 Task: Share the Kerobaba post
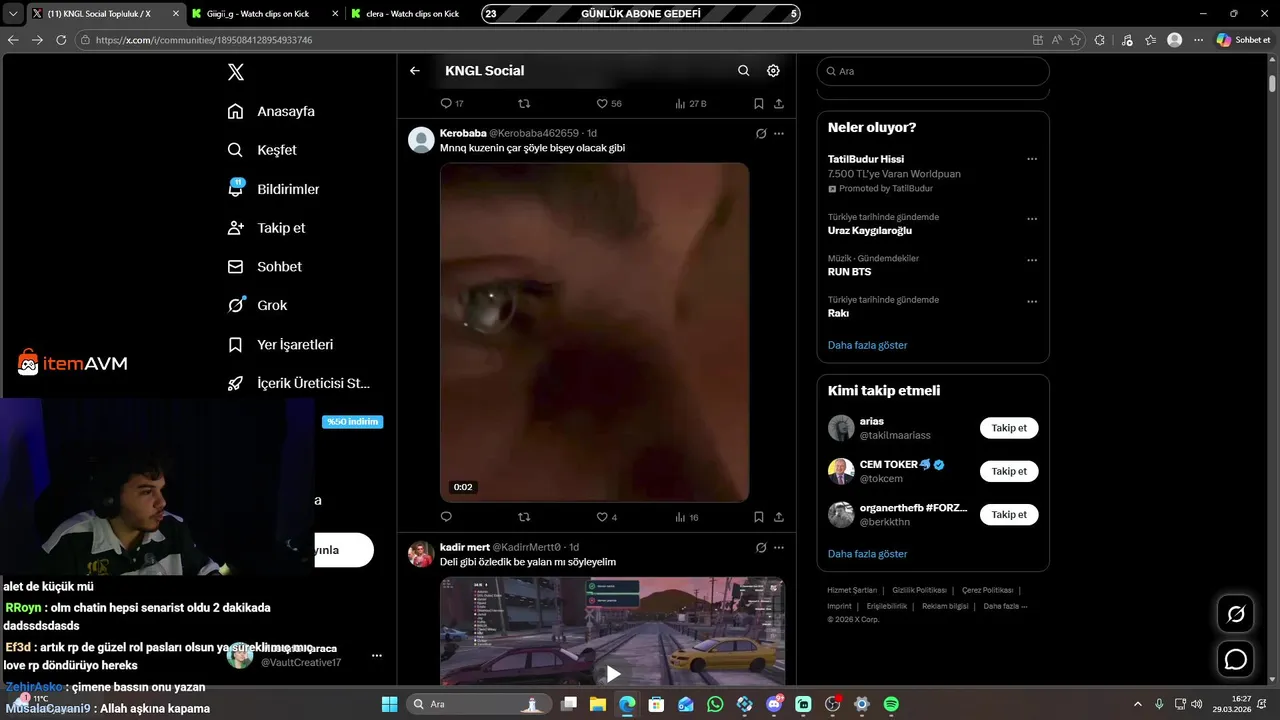tap(779, 517)
